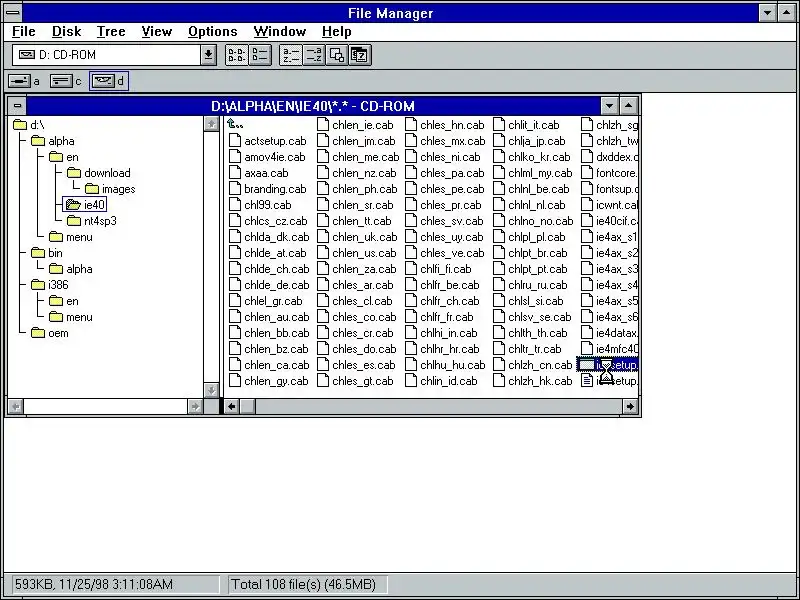This screenshot has height=600, width=800.
Task: Click file list horizontal scroll thumb
Action: (247, 406)
